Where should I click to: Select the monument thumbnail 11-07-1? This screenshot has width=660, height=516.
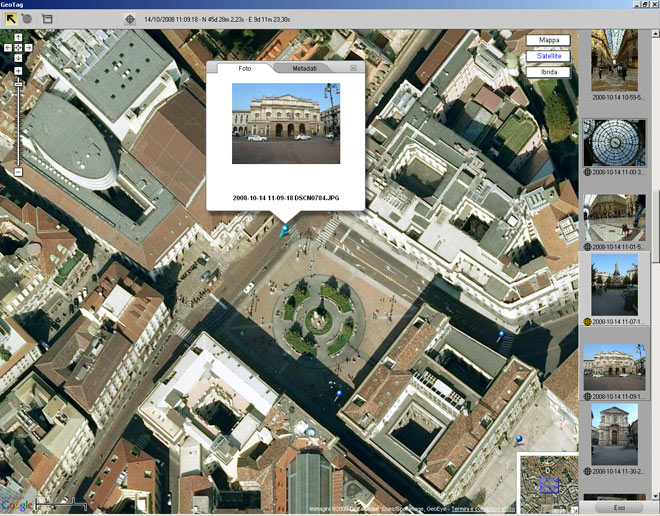pyautogui.click(x=615, y=285)
